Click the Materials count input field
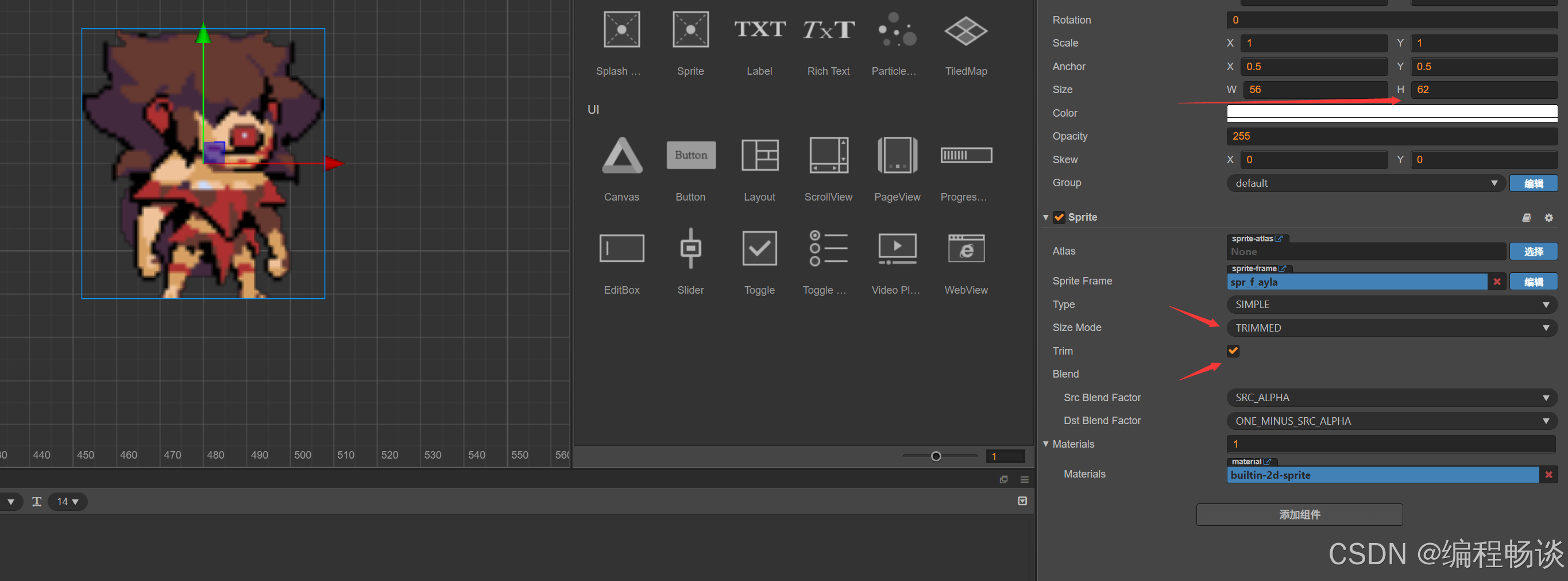 1391,444
